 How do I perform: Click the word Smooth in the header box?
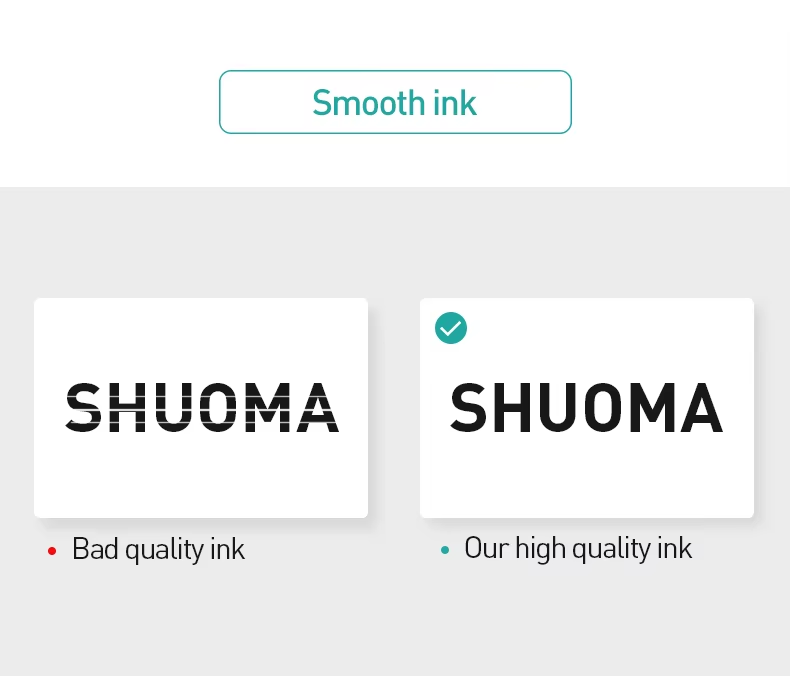pyautogui.click(x=353, y=103)
